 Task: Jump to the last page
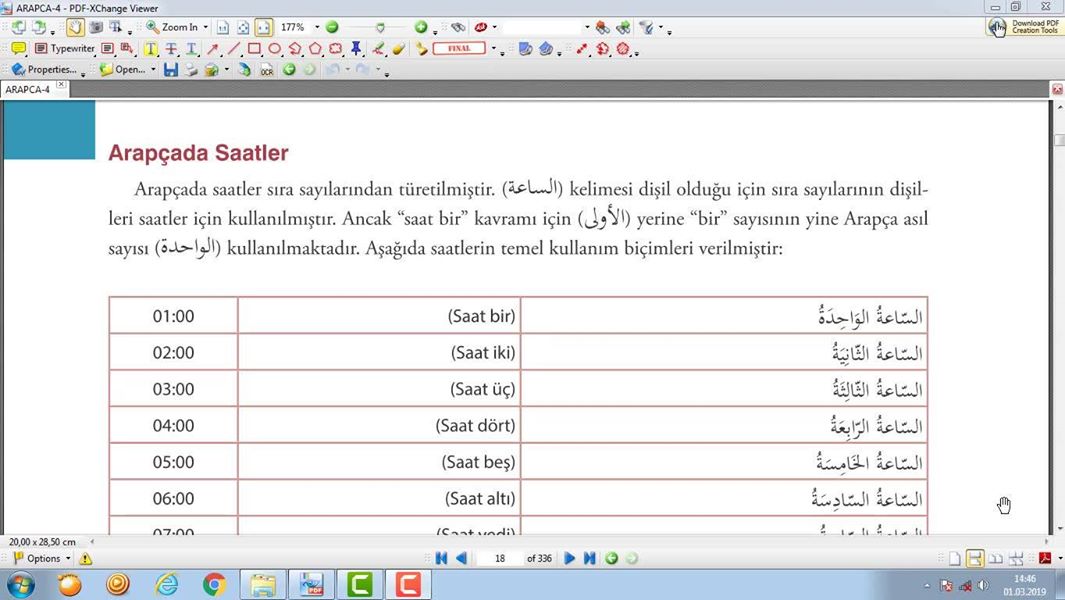[x=590, y=559]
